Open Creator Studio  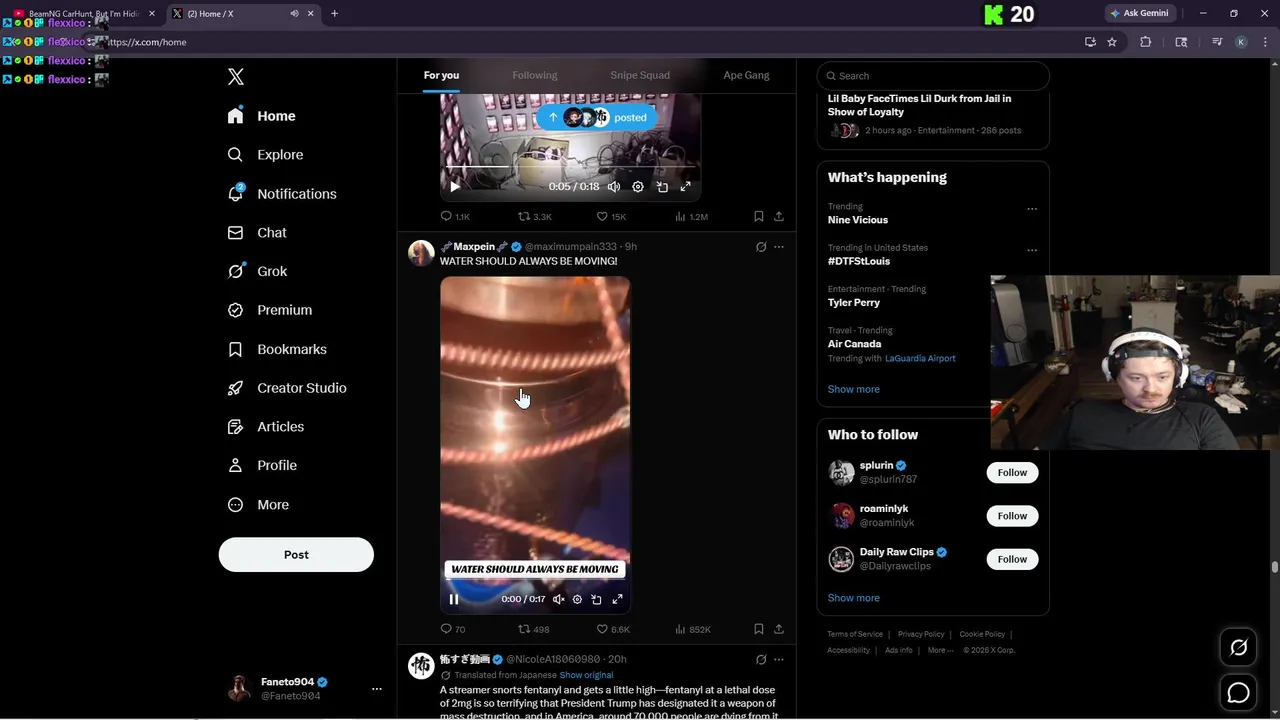coord(287,388)
